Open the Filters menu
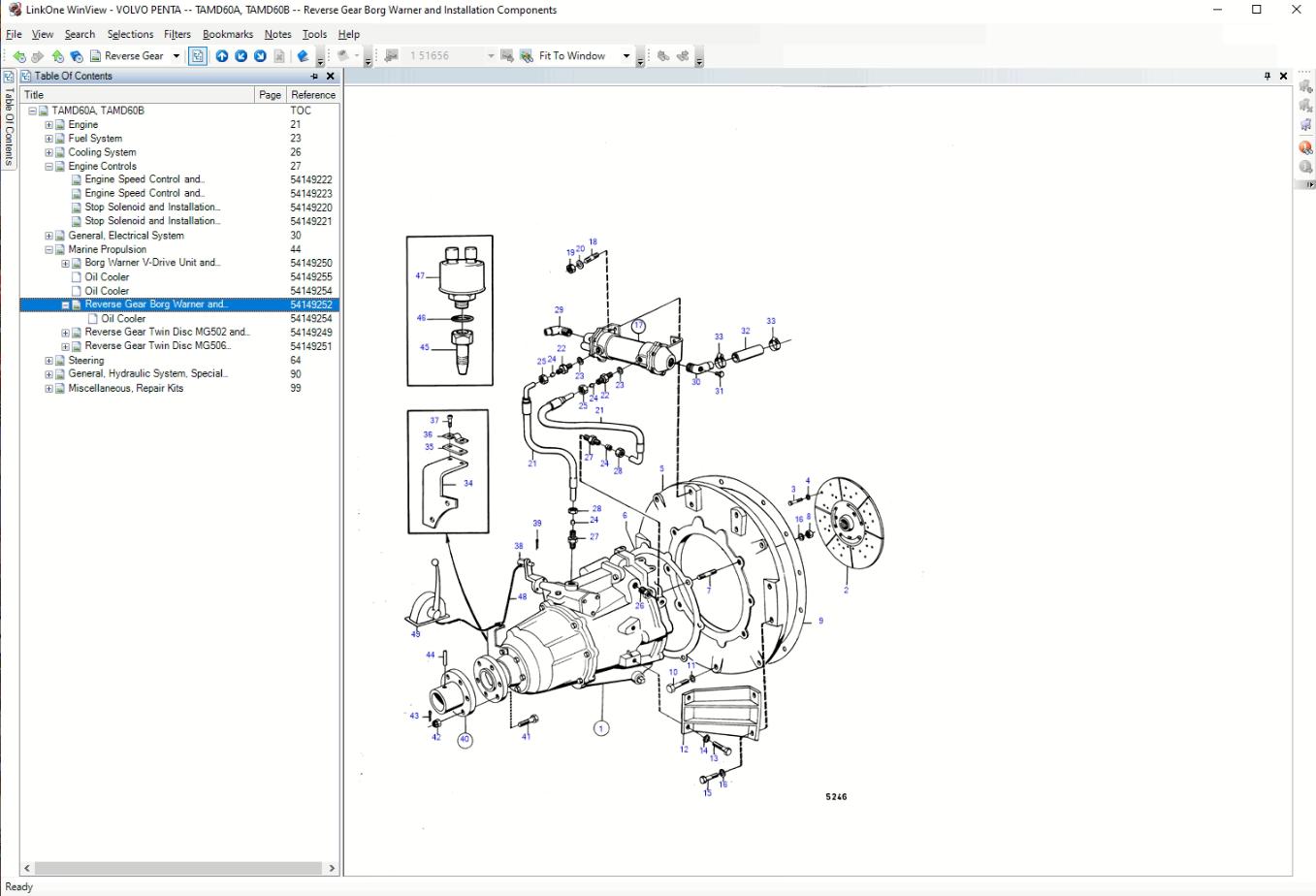The image size is (1316, 896). tap(177, 34)
